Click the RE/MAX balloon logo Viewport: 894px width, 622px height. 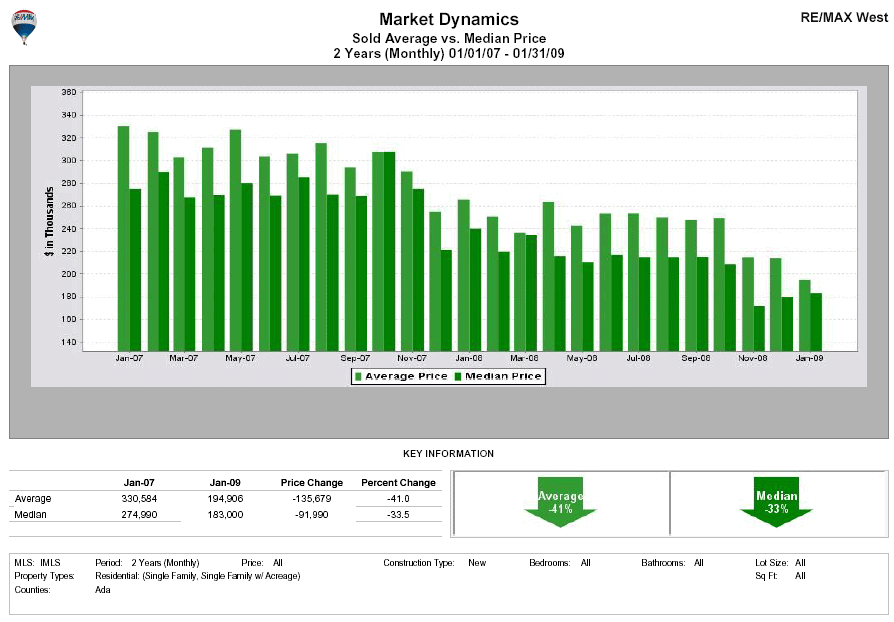coord(24,27)
